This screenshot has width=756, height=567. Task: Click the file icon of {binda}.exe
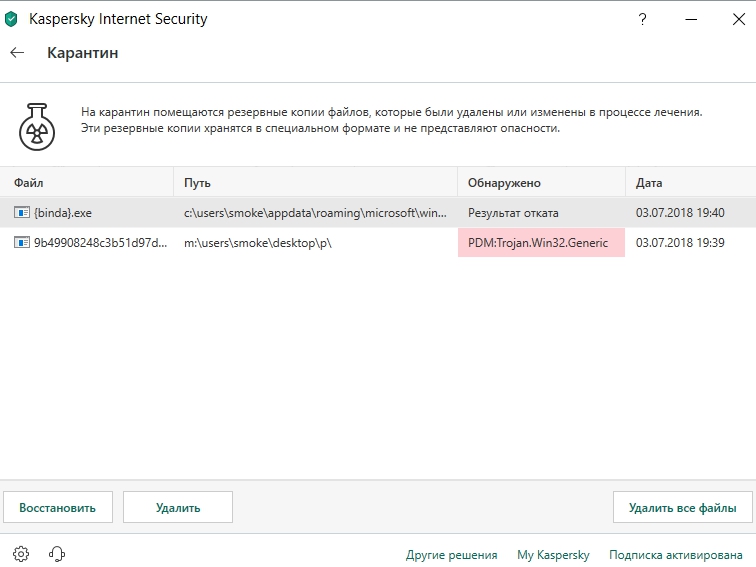tap(22, 213)
